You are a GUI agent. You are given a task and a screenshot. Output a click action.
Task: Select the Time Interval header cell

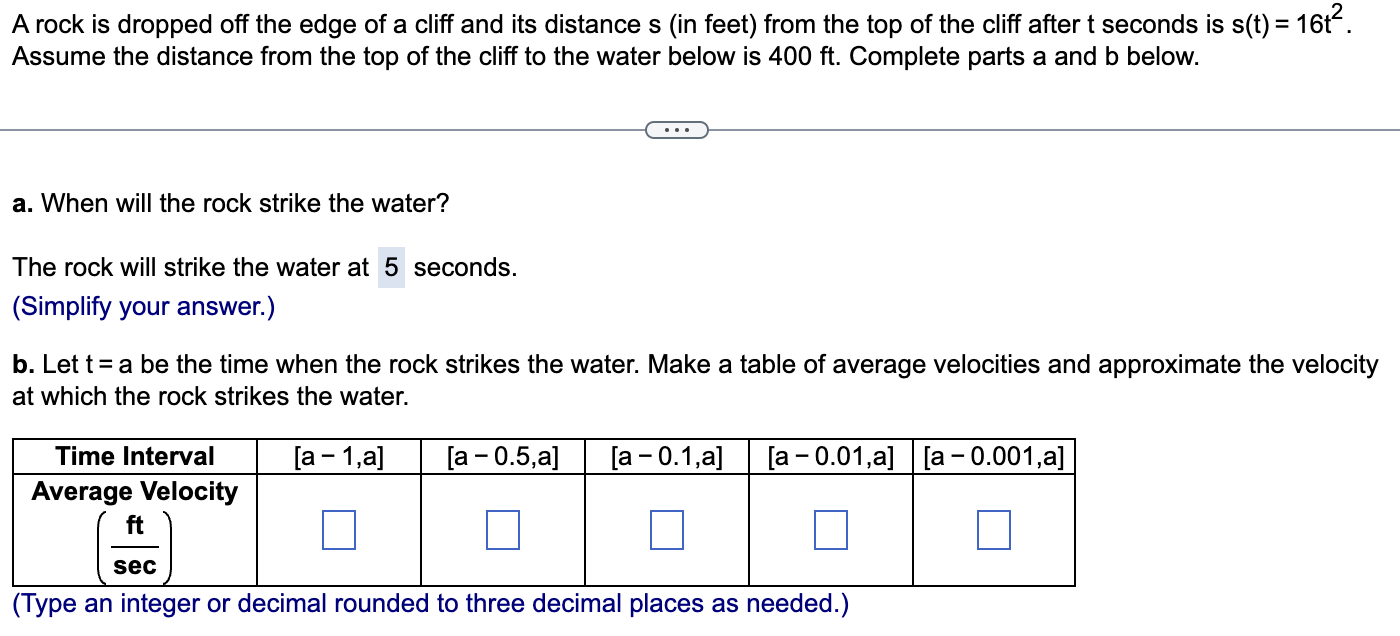pos(133,456)
